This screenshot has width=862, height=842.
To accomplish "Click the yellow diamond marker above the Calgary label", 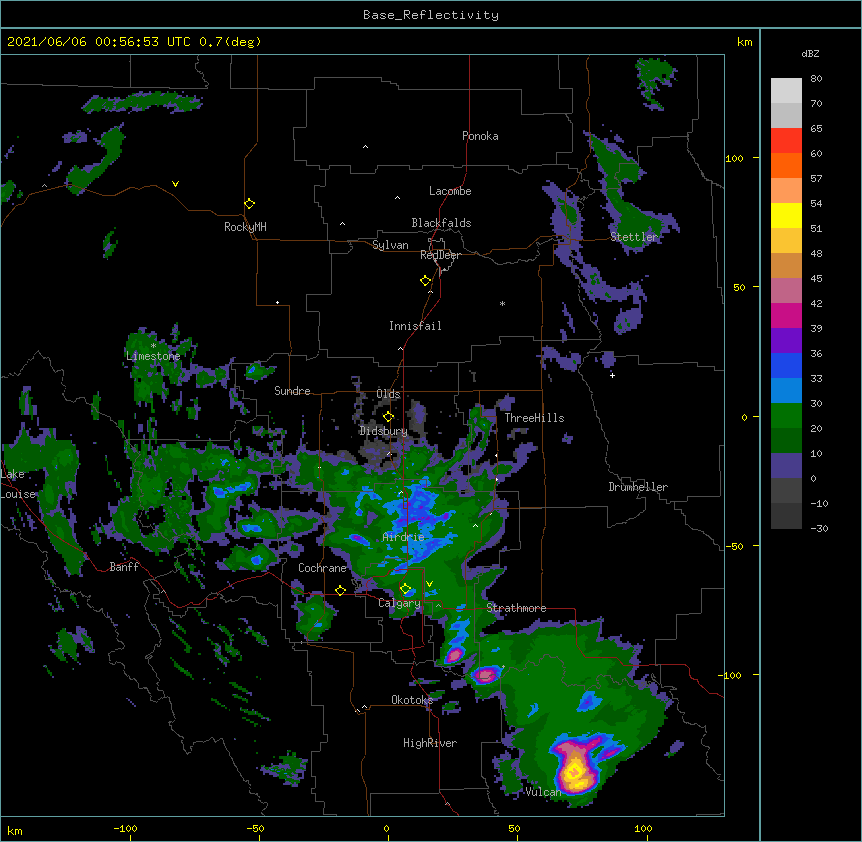I will [405, 589].
